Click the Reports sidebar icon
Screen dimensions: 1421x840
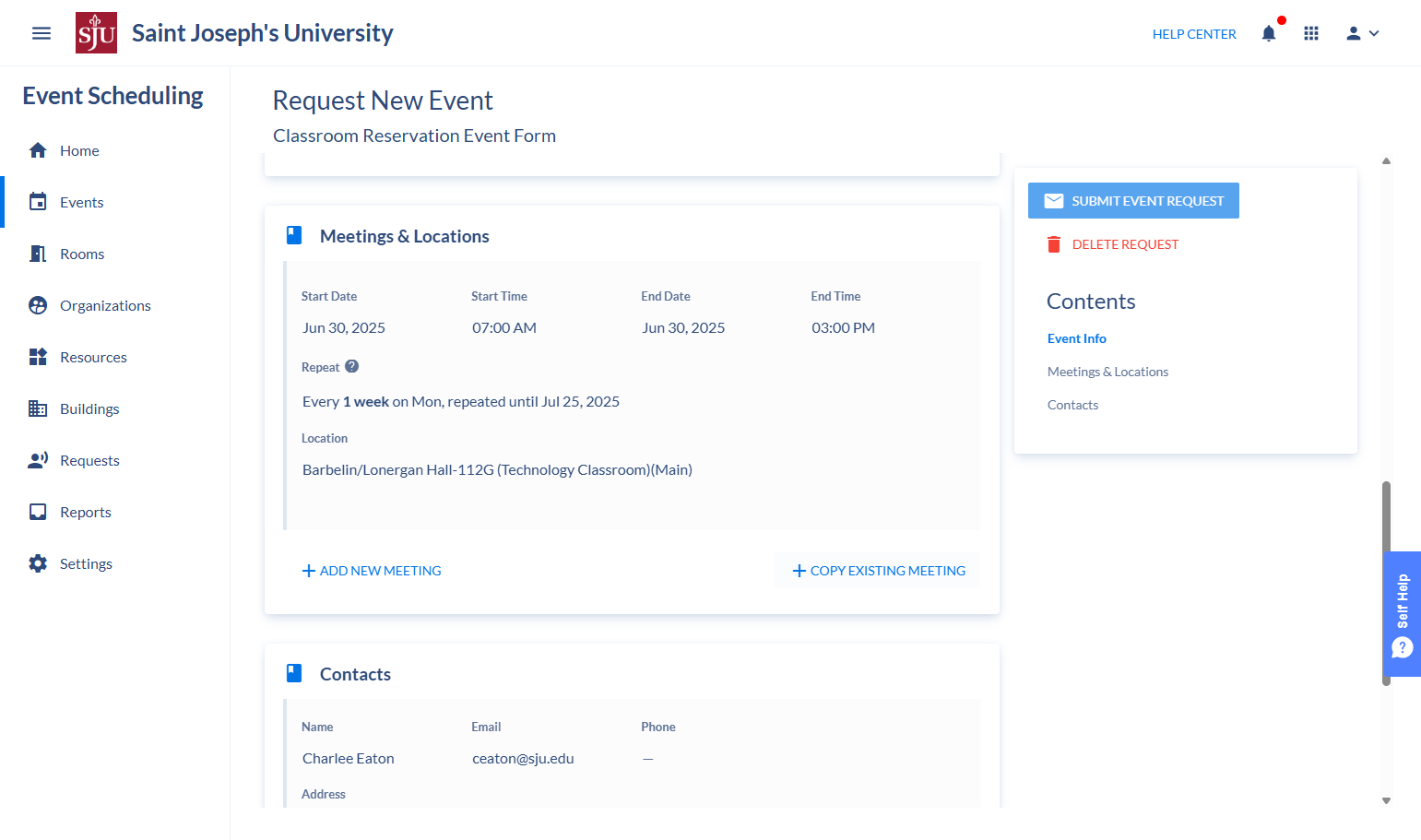coord(38,512)
